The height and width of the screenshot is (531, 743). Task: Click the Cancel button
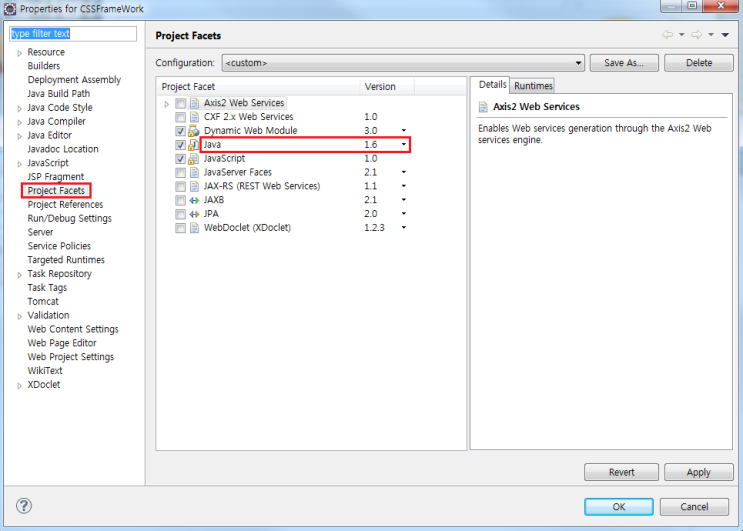tap(694, 507)
